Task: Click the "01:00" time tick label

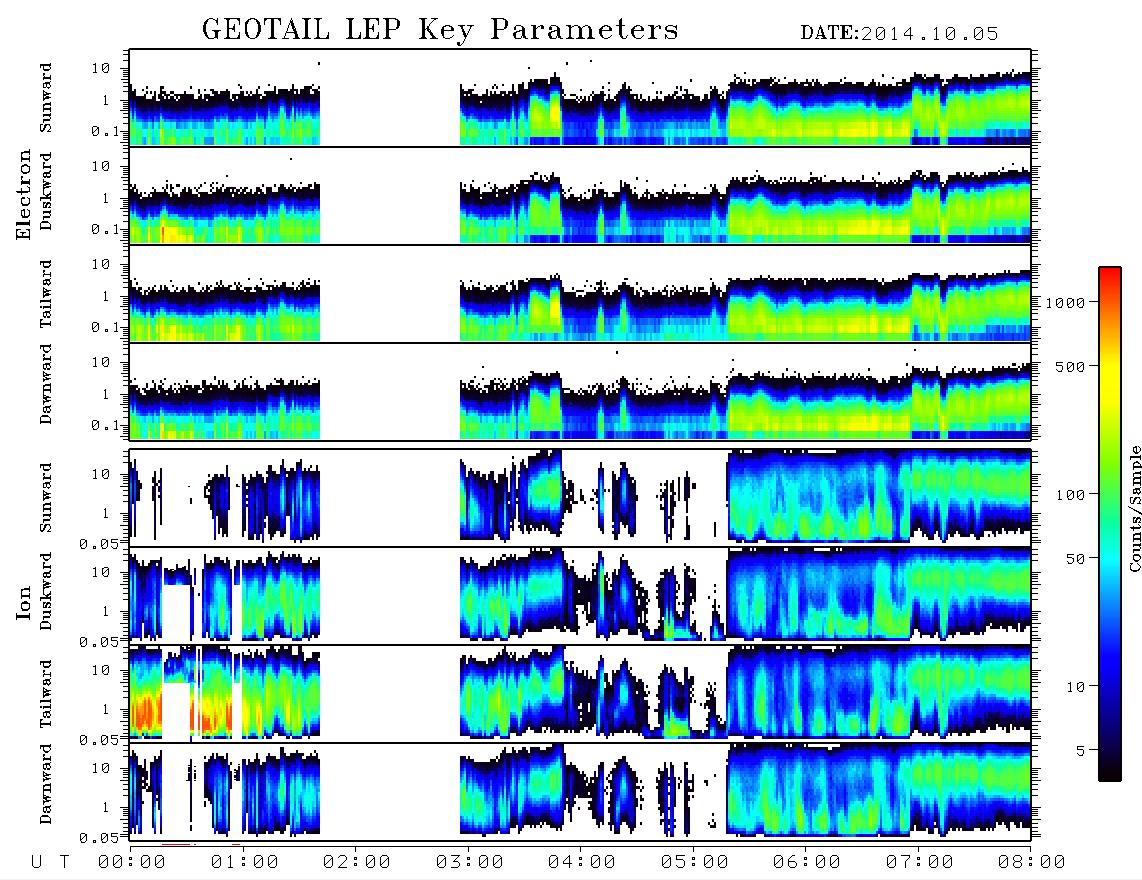Action: tap(245, 863)
